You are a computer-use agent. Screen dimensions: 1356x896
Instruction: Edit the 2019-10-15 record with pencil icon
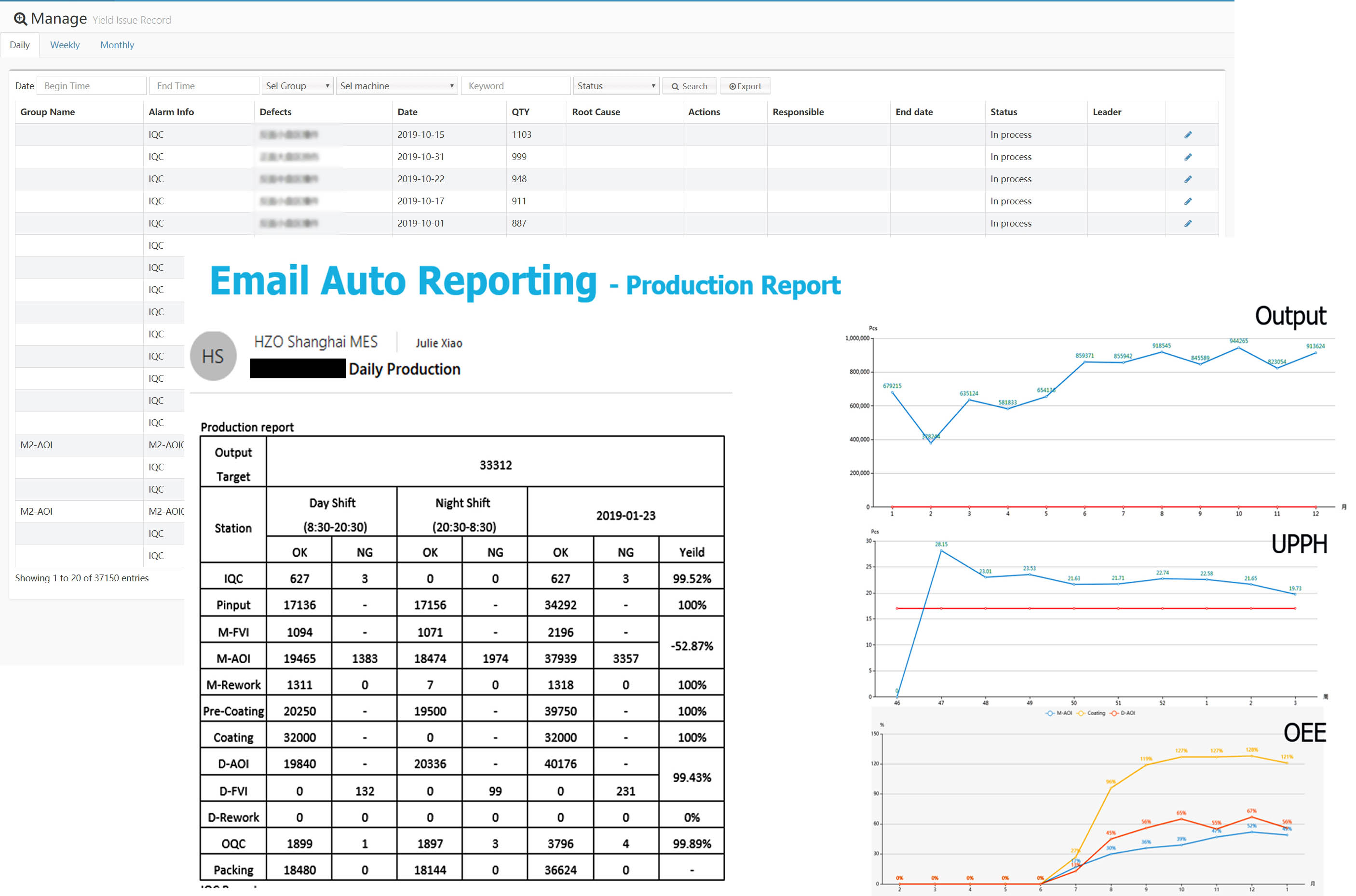point(1187,135)
